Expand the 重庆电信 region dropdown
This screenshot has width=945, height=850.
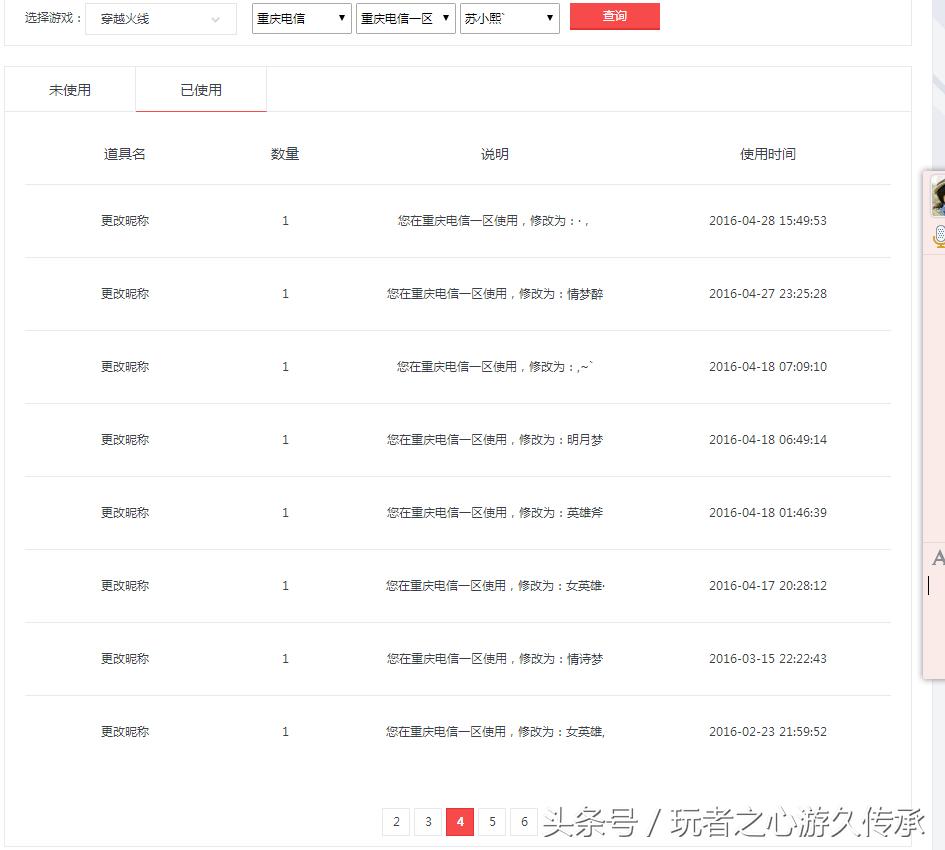click(x=301, y=18)
